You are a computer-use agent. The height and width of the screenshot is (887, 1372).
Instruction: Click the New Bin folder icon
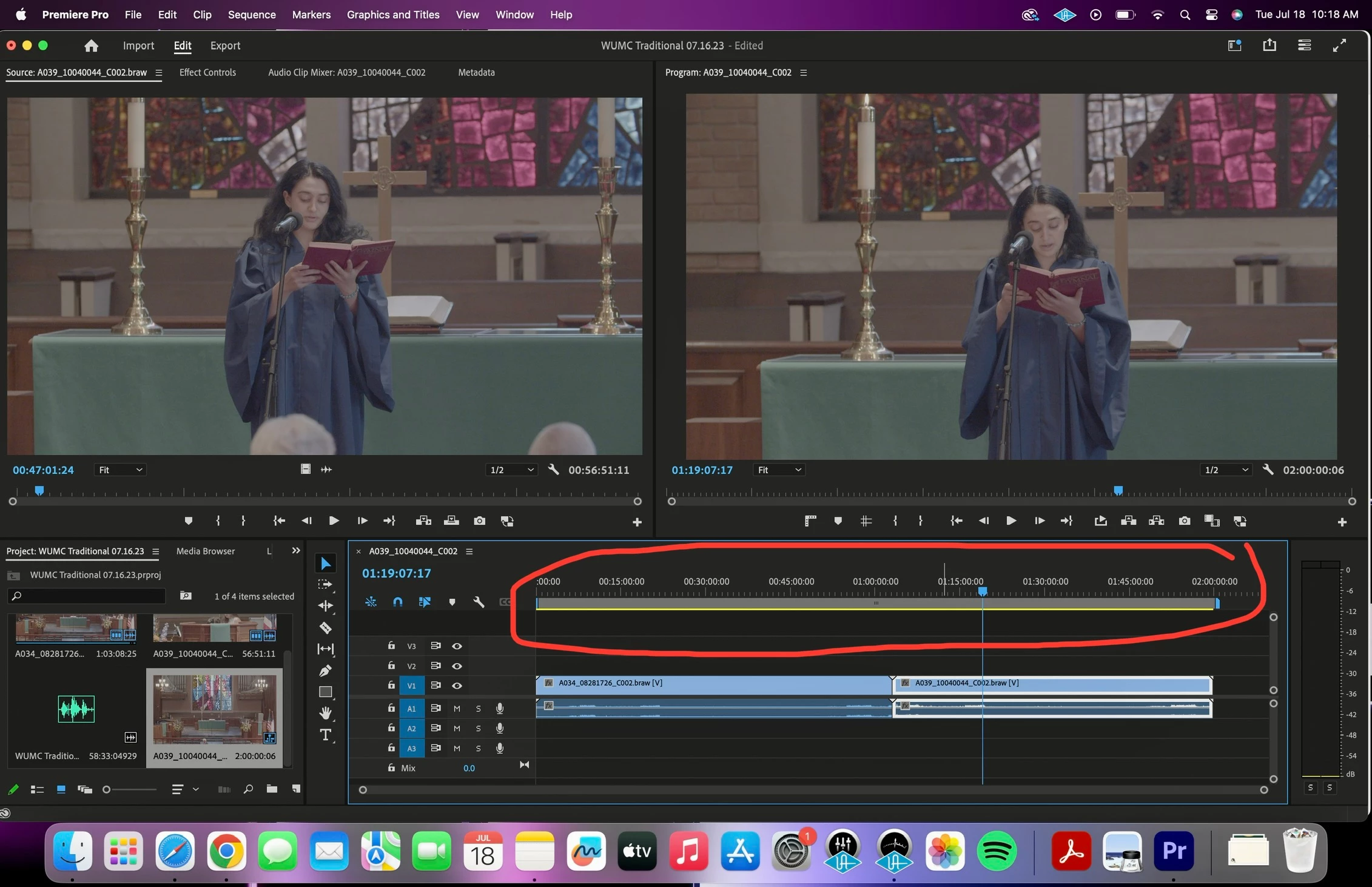click(x=272, y=789)
